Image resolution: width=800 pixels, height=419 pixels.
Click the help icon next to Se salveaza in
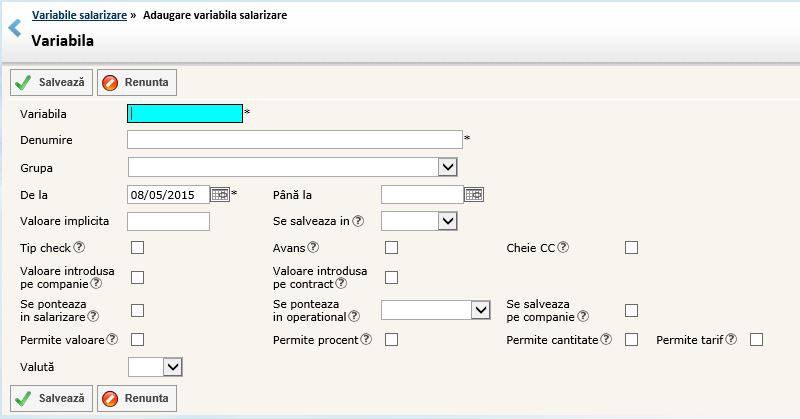tap(358, 221)
